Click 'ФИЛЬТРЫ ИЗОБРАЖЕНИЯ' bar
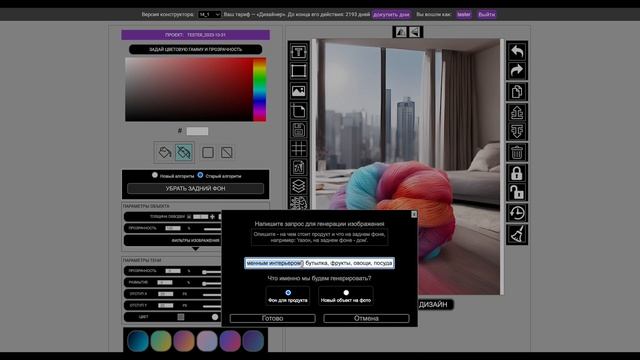Viewport: 640px width, 360px height. click(173, 240)
